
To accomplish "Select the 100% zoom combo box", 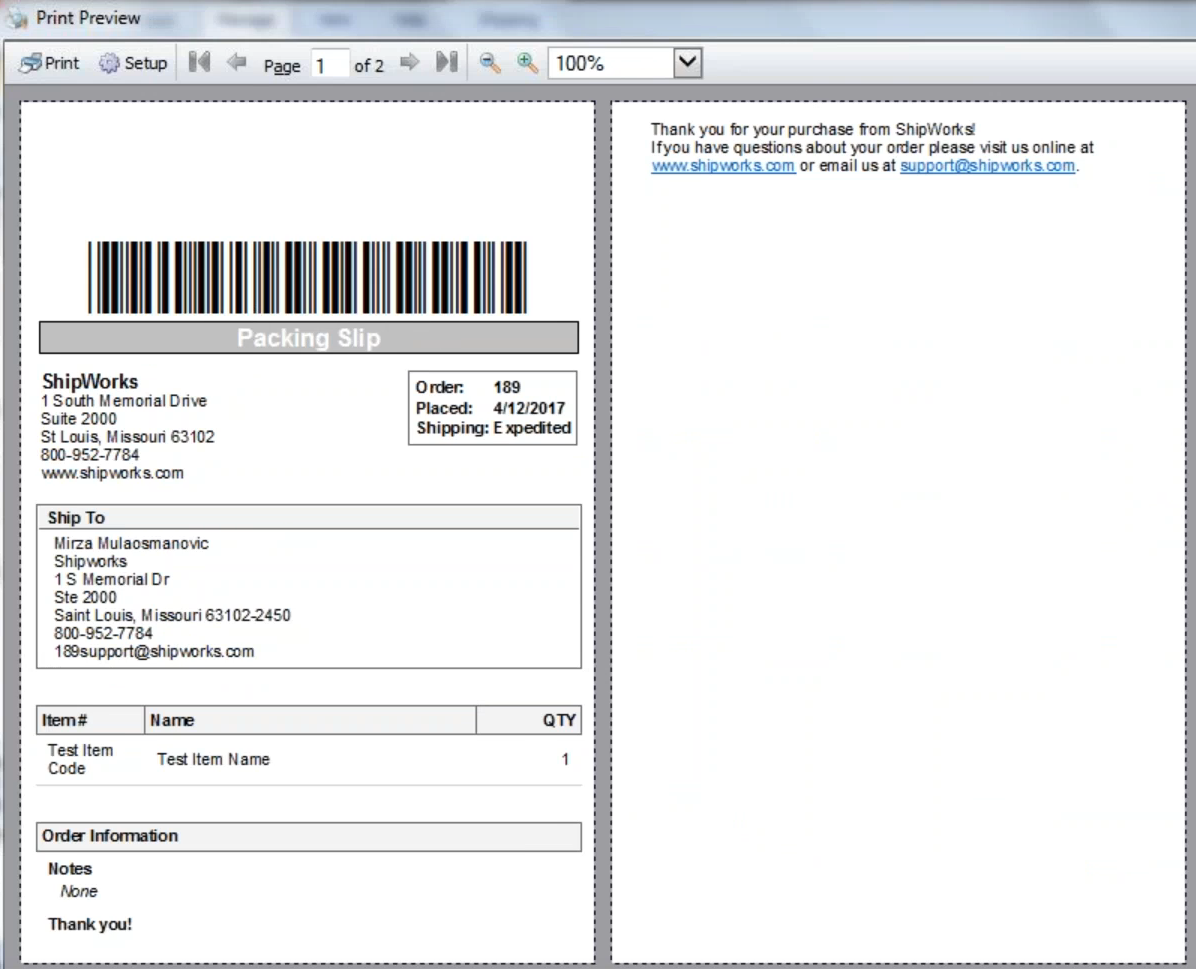I will (600, 62).
